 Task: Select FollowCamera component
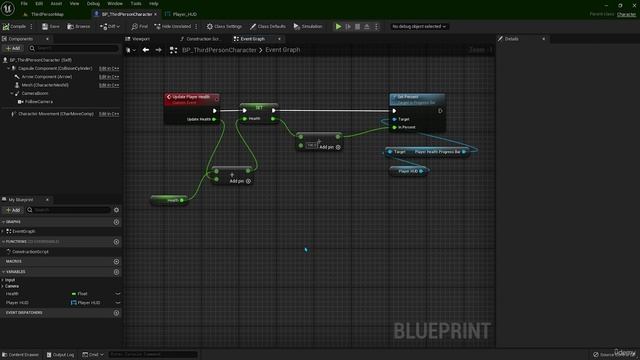(39, 102)
